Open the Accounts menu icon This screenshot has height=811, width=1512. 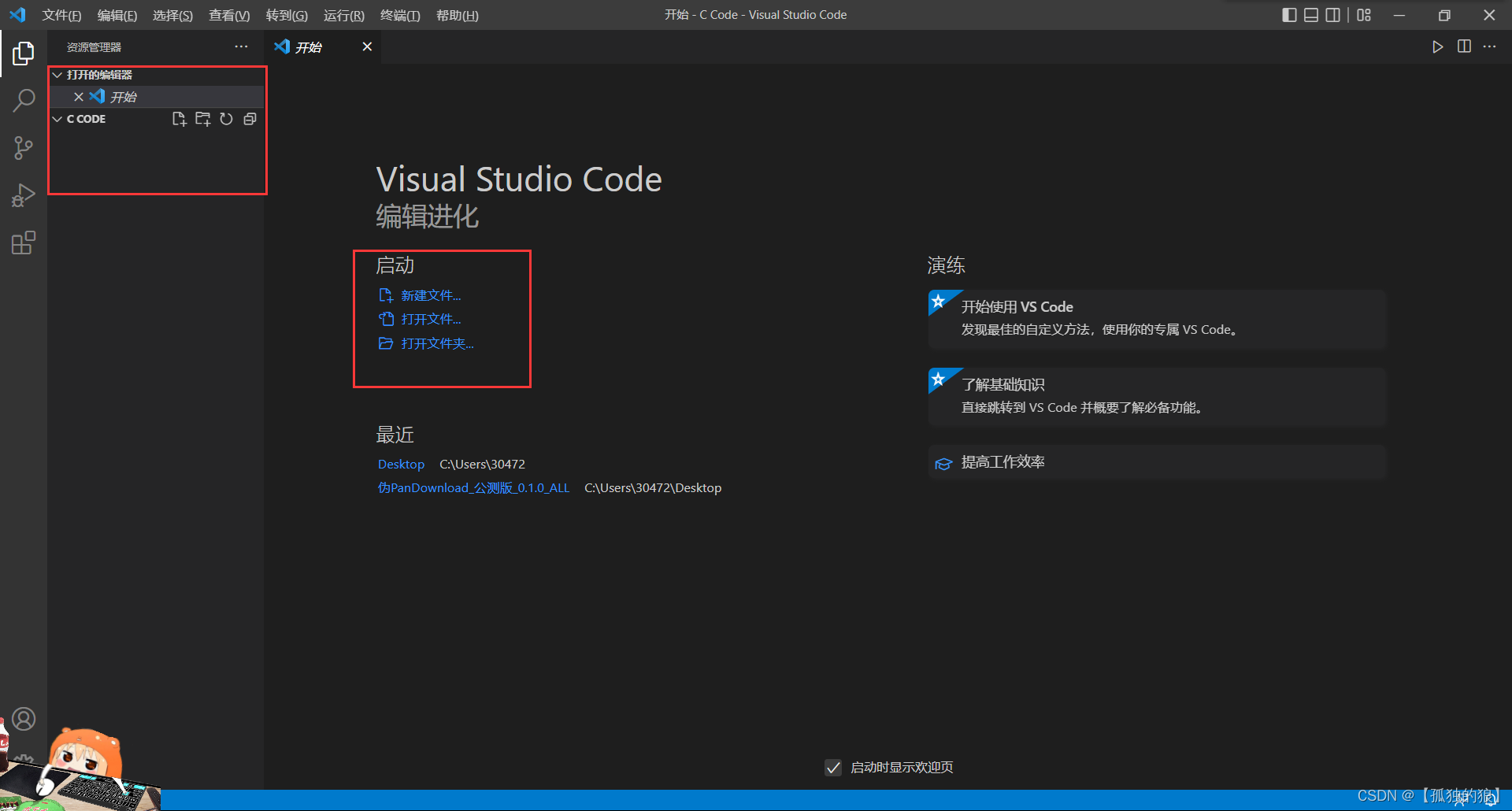(24, 719)
